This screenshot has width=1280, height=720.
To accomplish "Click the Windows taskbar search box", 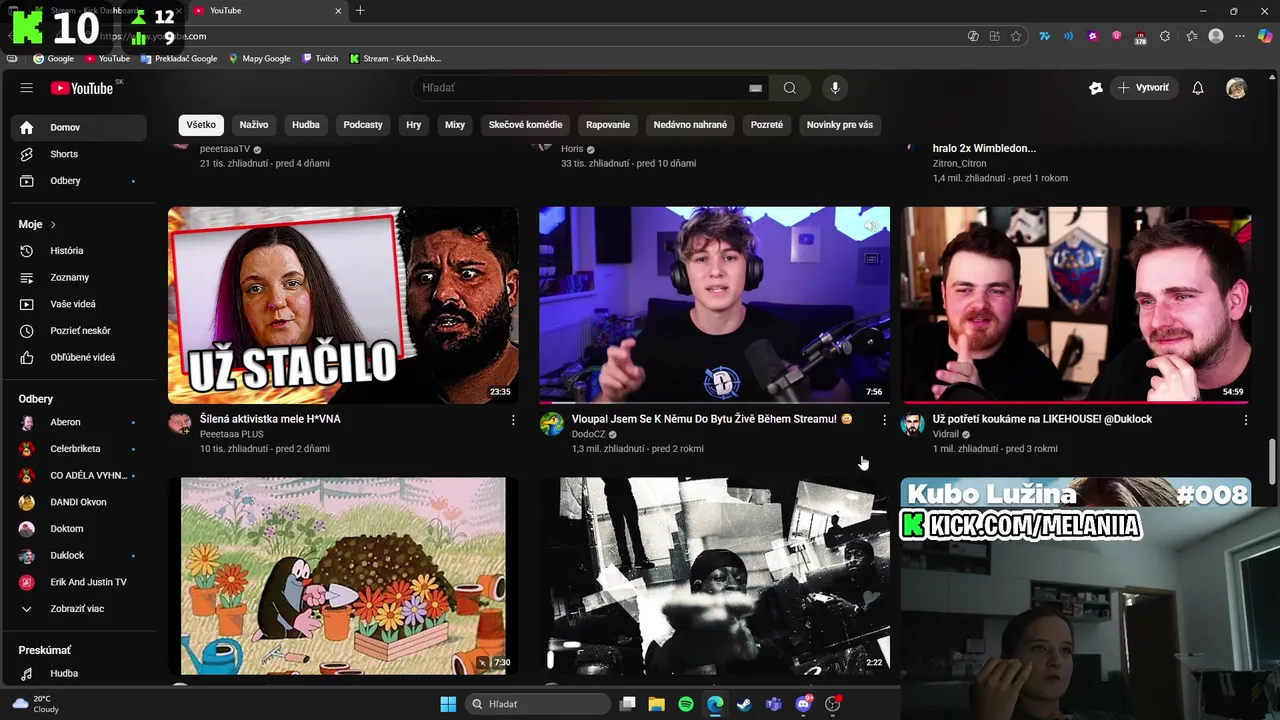I will 539,704.
